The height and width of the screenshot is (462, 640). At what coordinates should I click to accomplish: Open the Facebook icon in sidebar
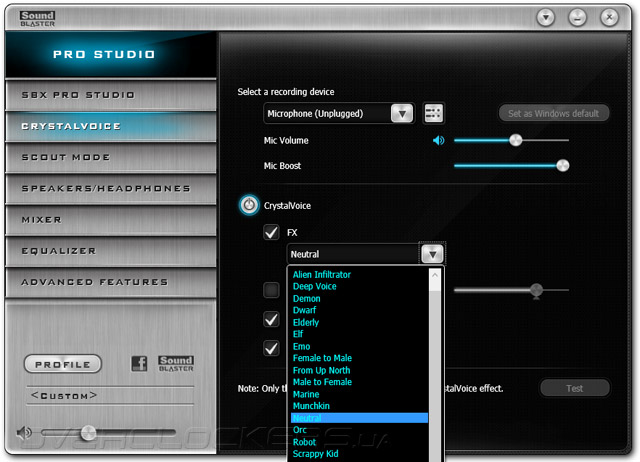point(139,363)
